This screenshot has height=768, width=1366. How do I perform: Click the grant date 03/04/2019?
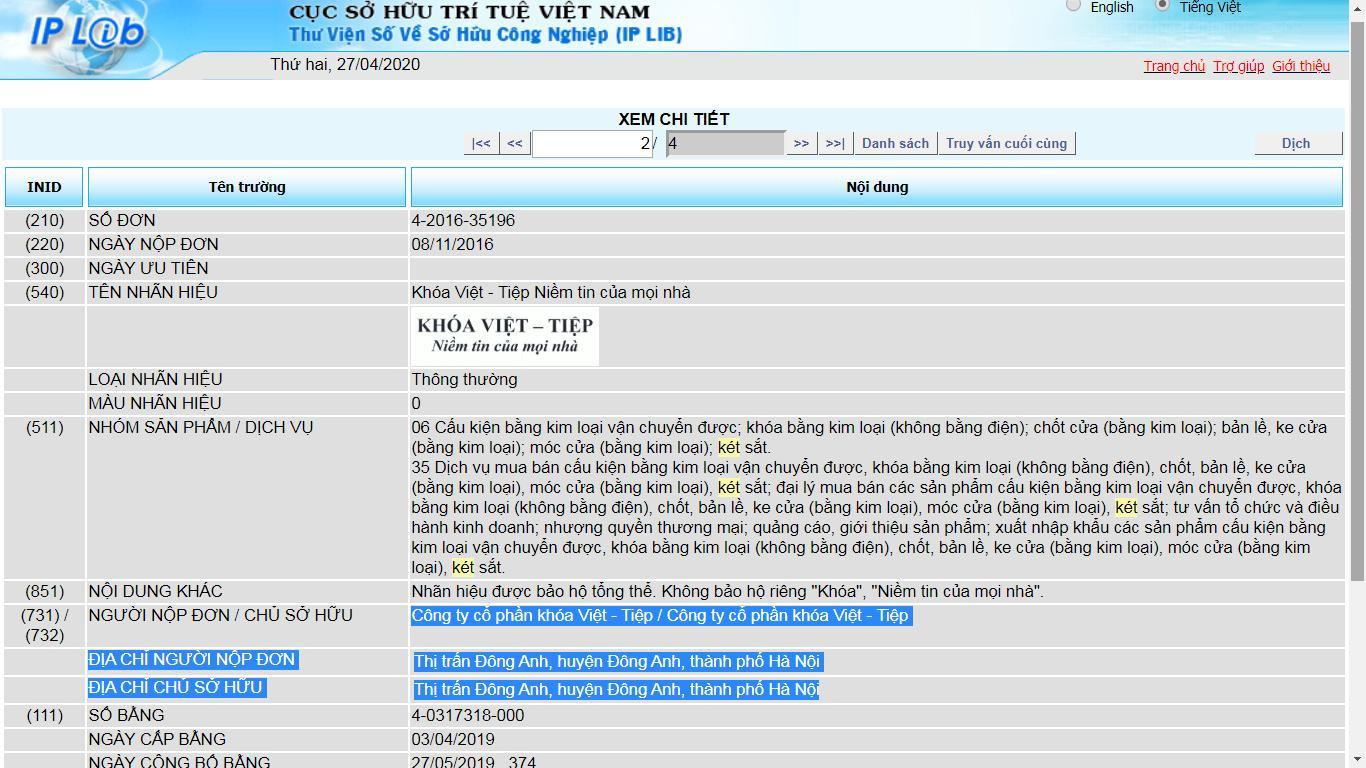[453, 739]
